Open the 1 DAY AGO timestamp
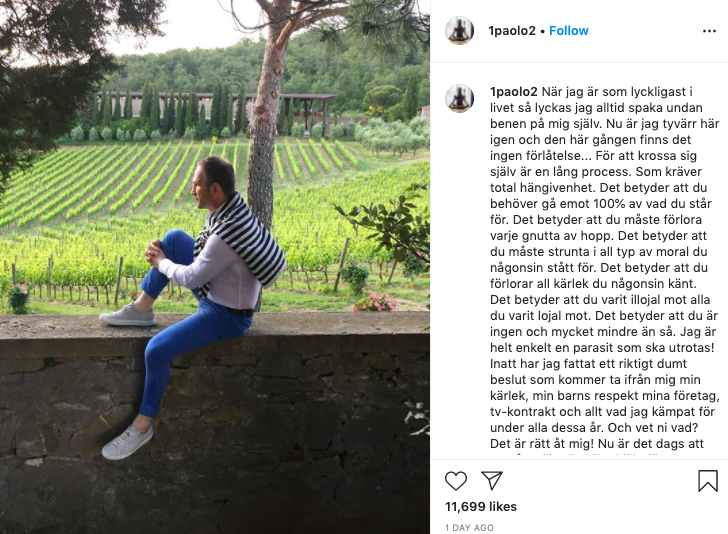 [x=469, y=527]
